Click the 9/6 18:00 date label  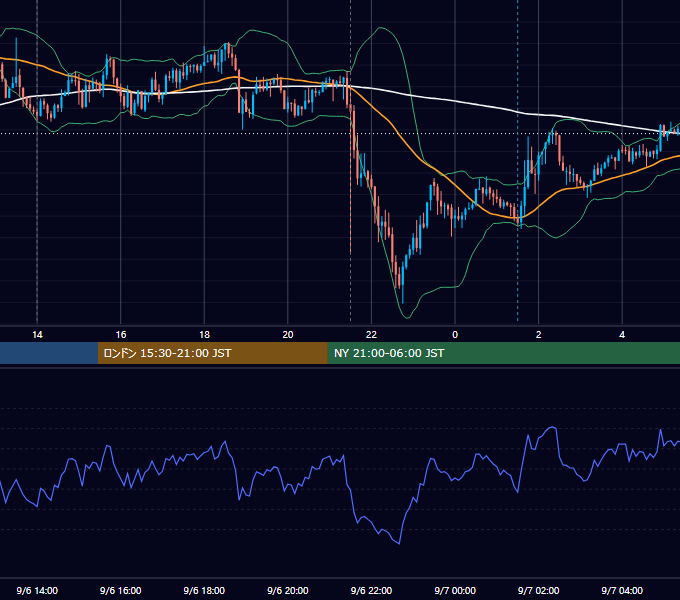(204, 590)
